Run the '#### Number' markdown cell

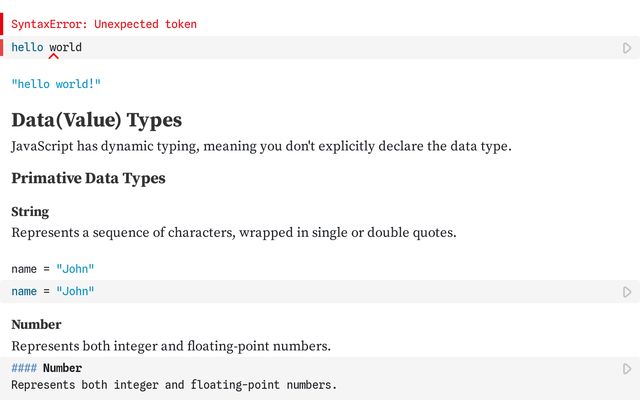tap(627, 369)
